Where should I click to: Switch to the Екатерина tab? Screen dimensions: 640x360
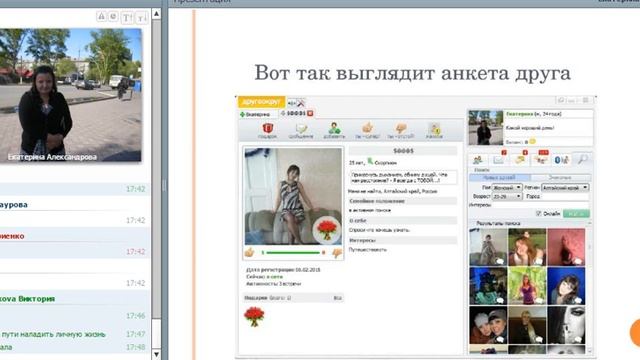[258, 114]
